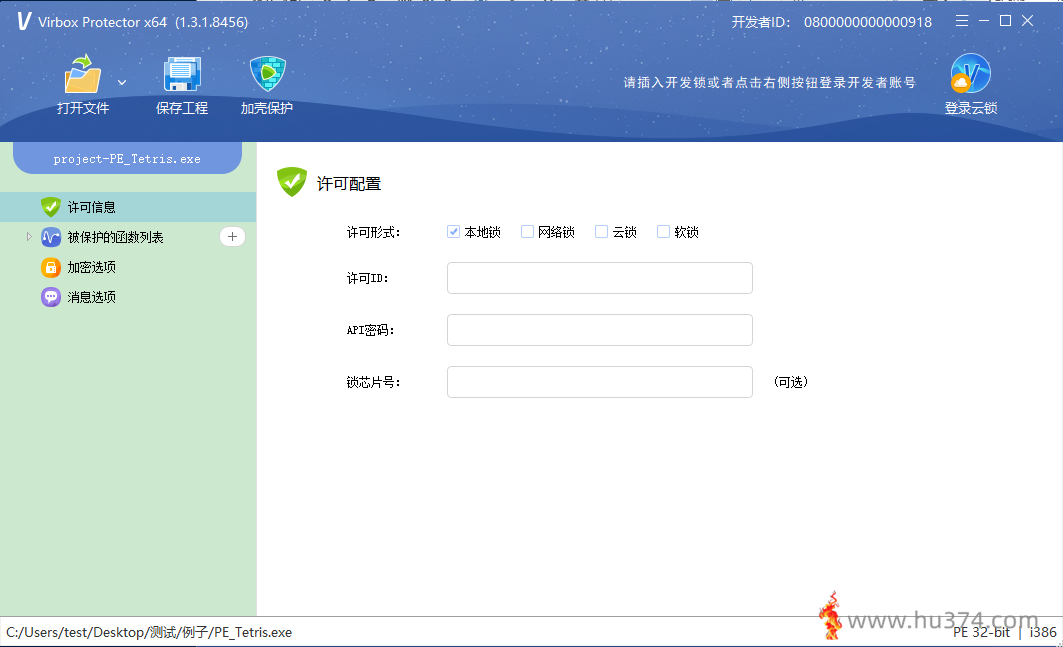Maximize the Virbox Protector window
This screenshot has width=1063, height=647.
tap(1005, 21)
